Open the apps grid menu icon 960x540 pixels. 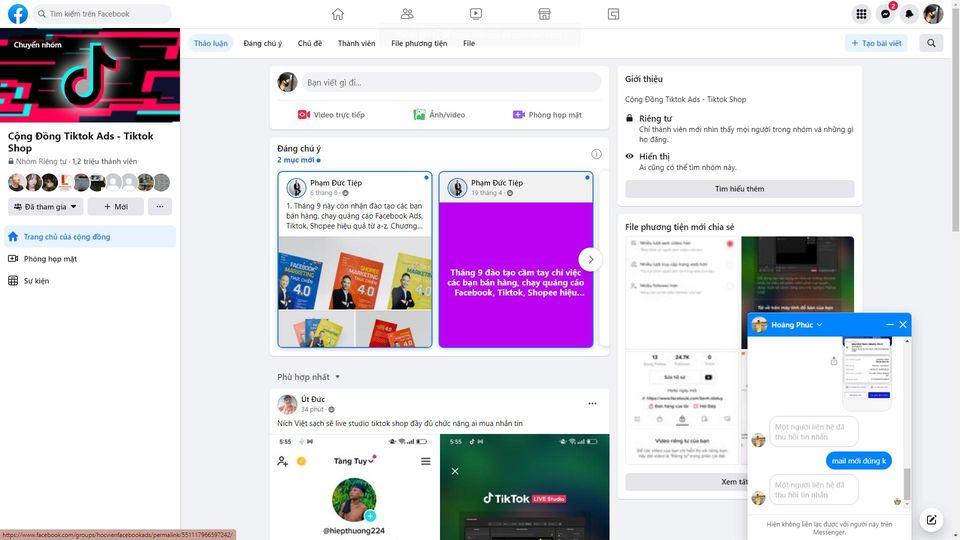coord(861,14)
